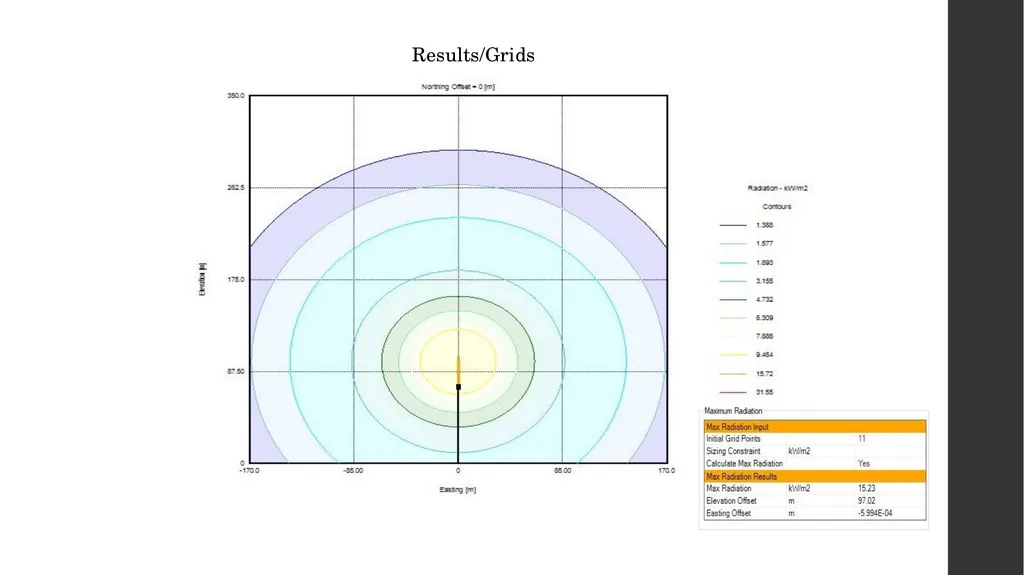Select the 'Max Radiation Results' orange header row
1024x575 pixels.
[x=814, y=476]
